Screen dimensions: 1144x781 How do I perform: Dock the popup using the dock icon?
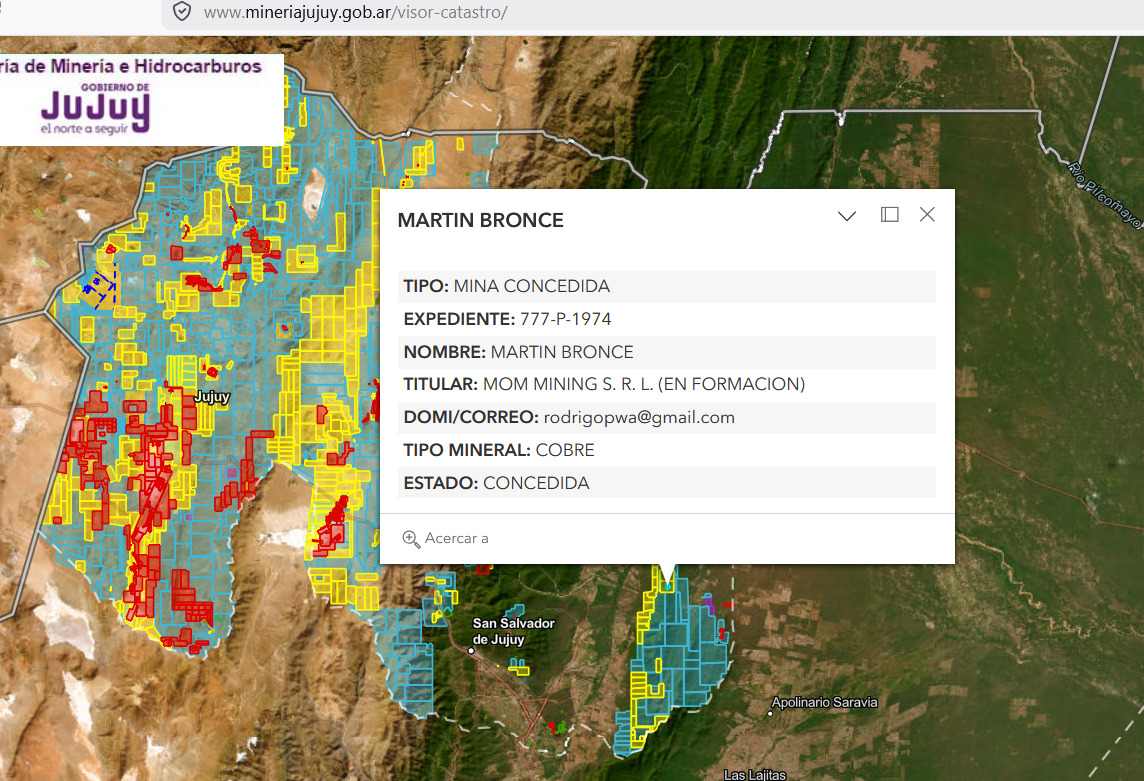click(889, 215)
